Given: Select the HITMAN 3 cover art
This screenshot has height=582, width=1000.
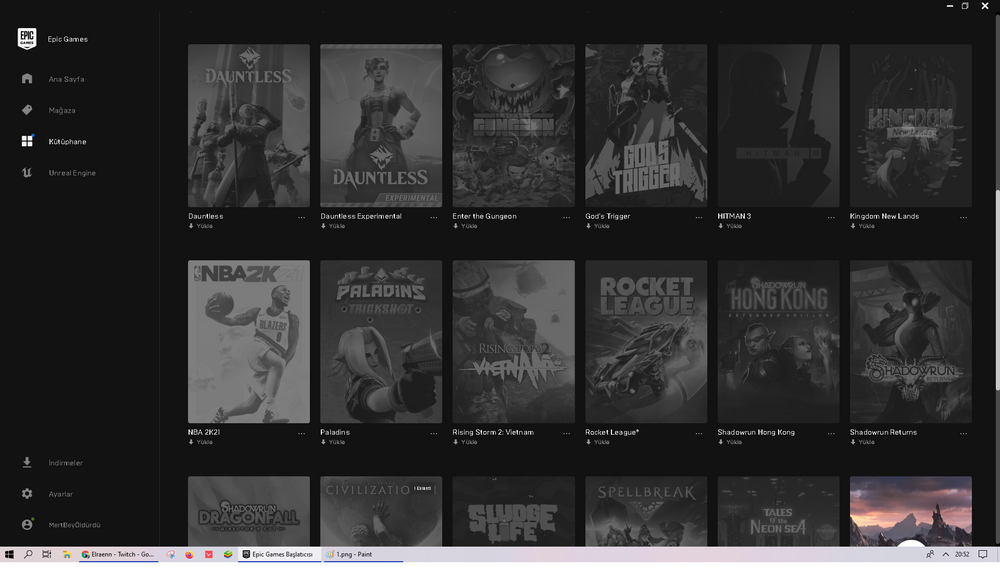Looking at the screenshot, I should pyautogui.click(x=778, y=126).
